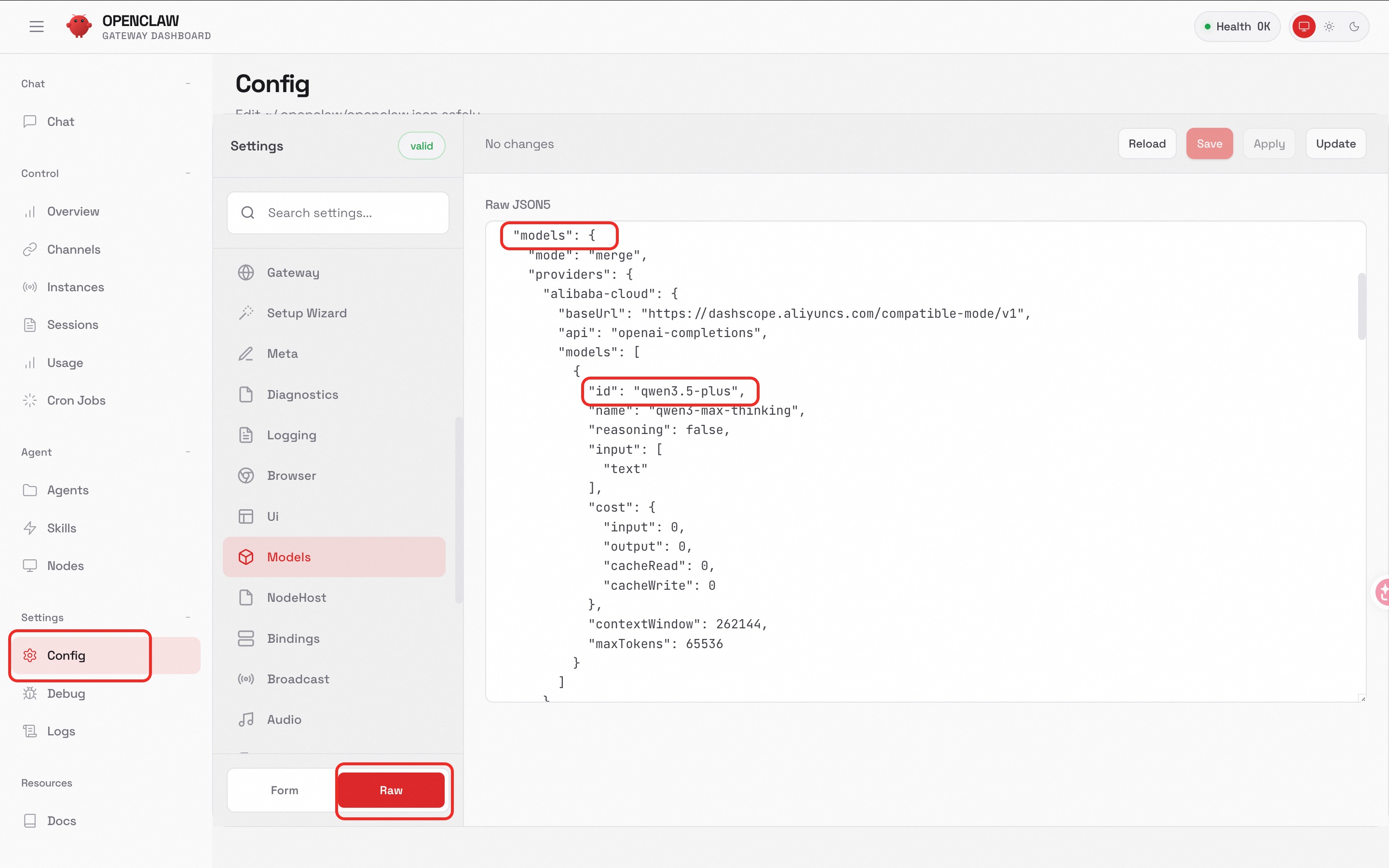Collapse the Chat sidebar group
This screenshot has width=1389, height=868.
tap(188, 84)
